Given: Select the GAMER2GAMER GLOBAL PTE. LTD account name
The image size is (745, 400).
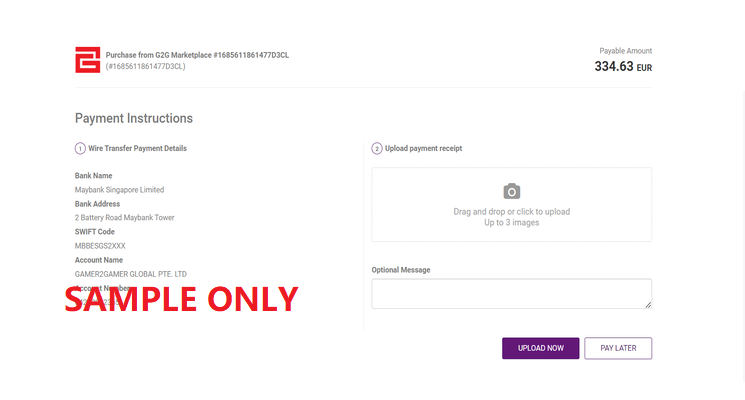Looking at the screenshot, I should point(130,274).
